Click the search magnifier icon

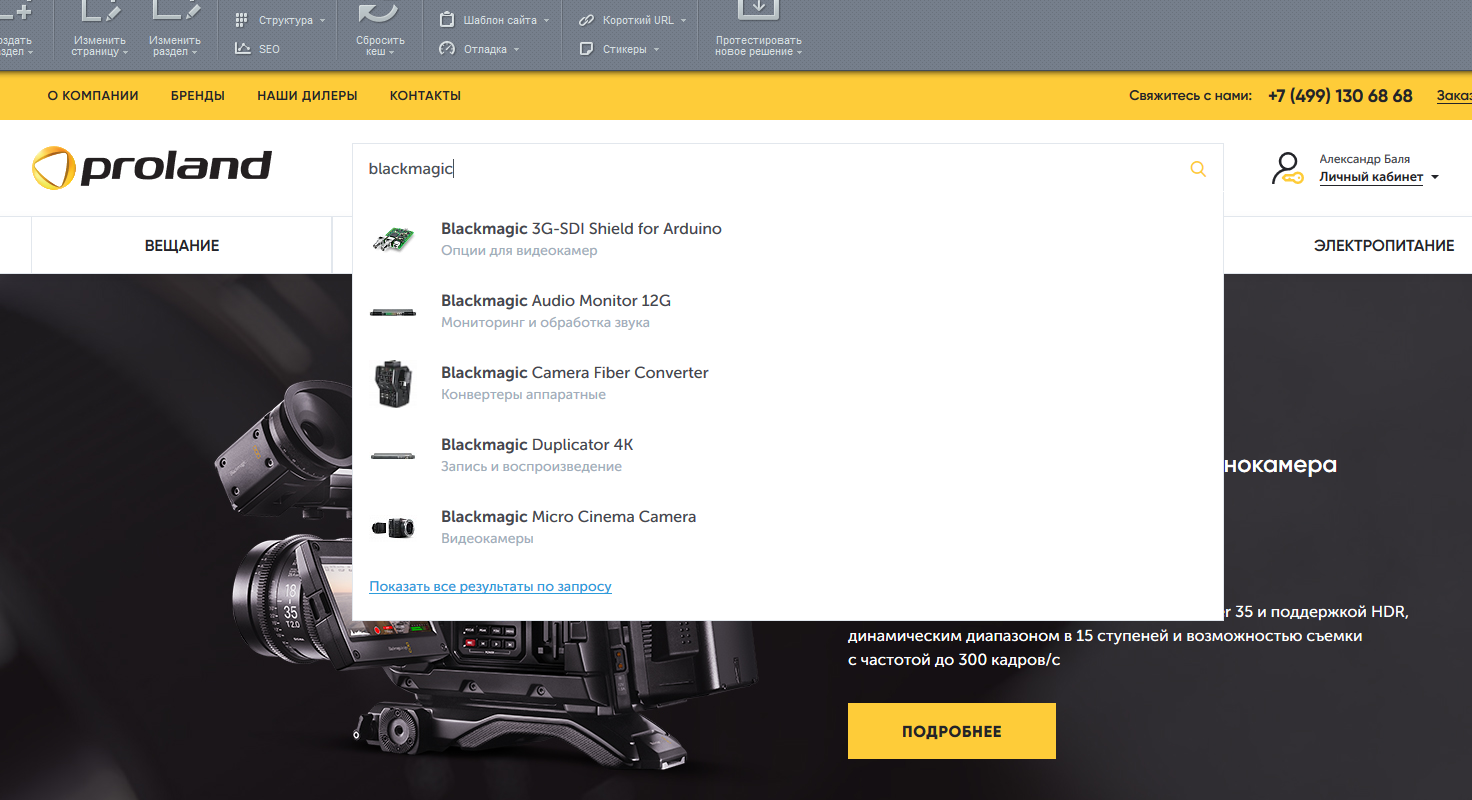point(1198,170)
